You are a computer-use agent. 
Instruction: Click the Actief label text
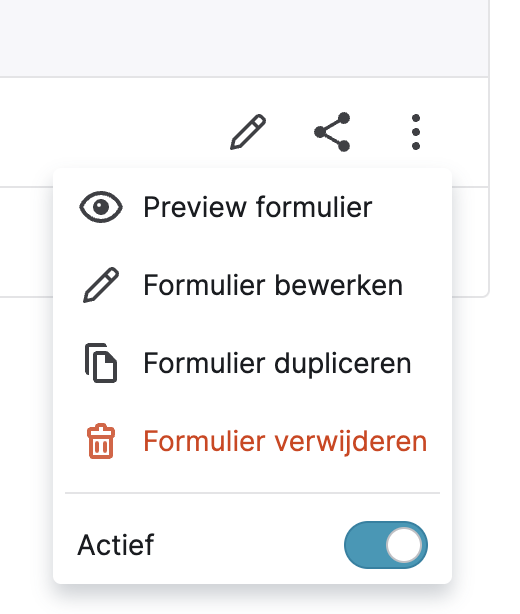tap(116, 545)
